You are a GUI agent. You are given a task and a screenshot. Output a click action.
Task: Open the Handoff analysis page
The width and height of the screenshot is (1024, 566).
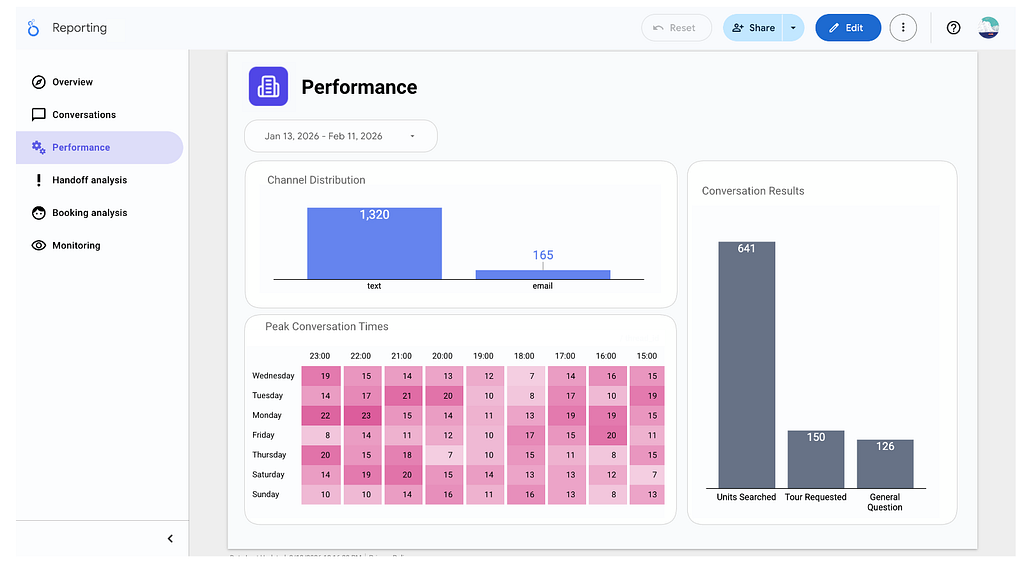coord(99,180)
